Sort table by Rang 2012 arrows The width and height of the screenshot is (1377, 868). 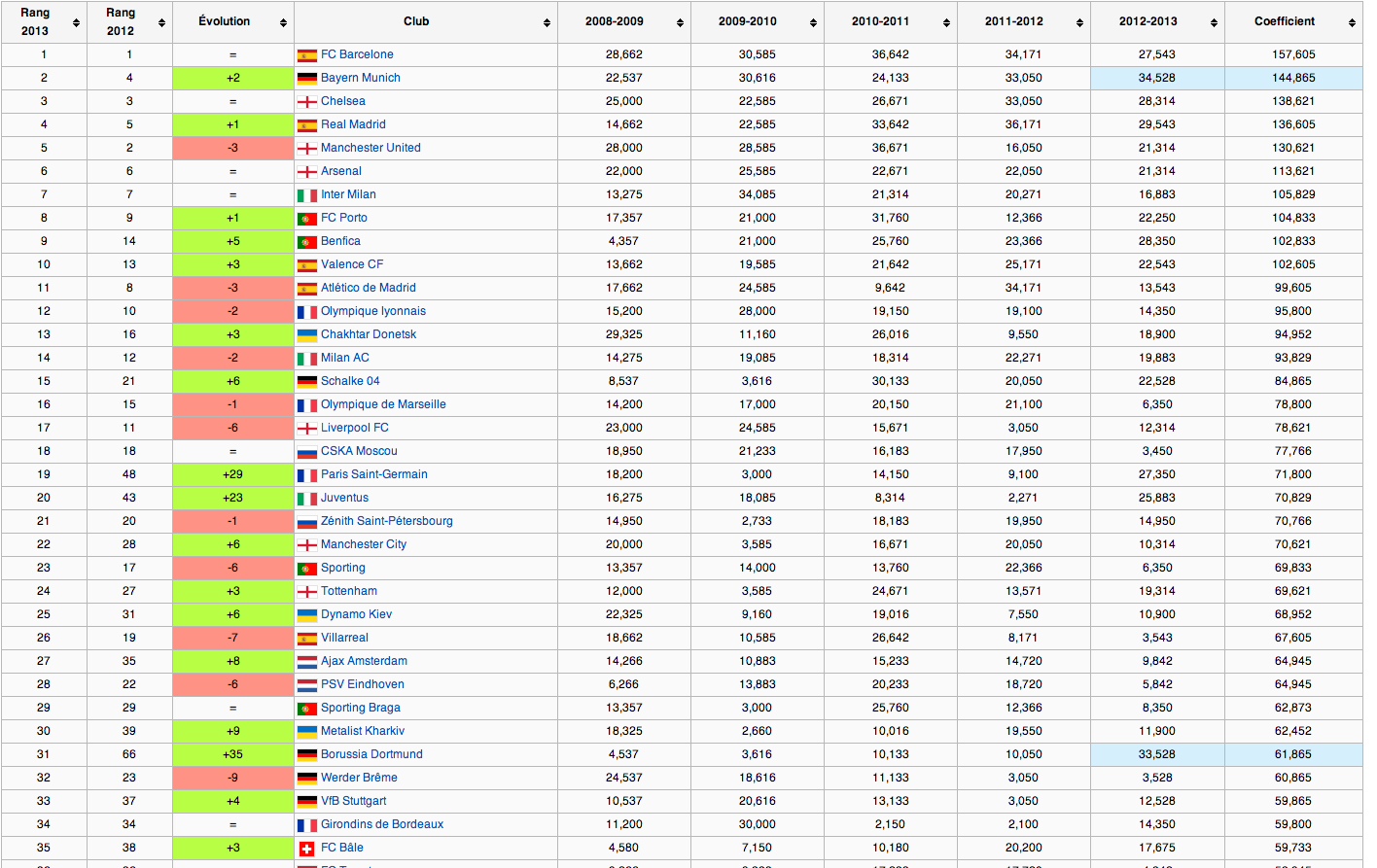161,22
